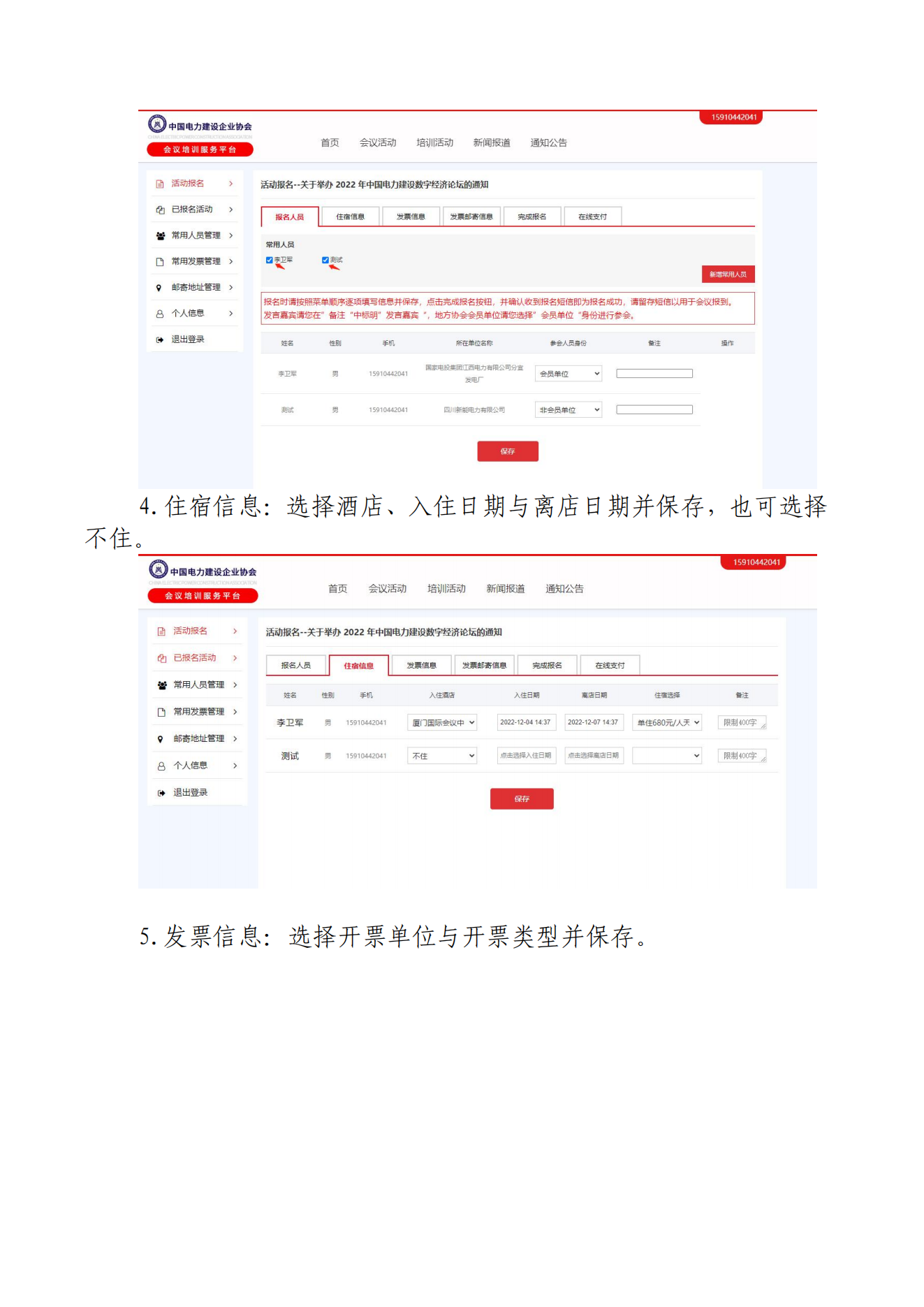Click the 退出登录 logout icon in lower sidebar
This screenshot has width=924, height=1307.
(161, 793)
